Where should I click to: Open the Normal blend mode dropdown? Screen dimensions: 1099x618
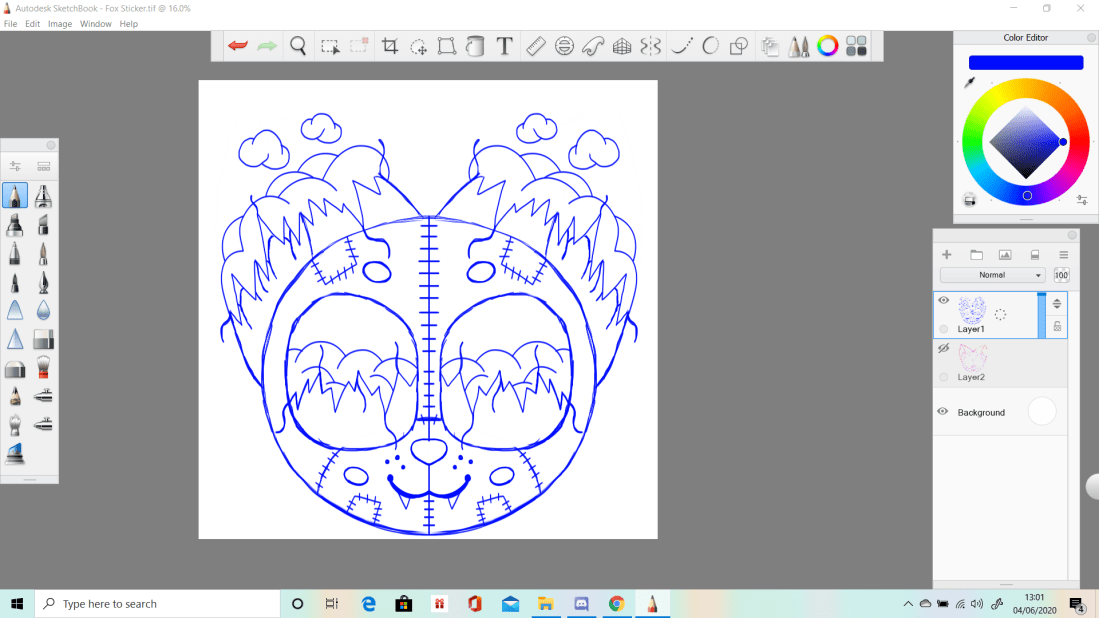pyautogui.click(x=993, y=275)
